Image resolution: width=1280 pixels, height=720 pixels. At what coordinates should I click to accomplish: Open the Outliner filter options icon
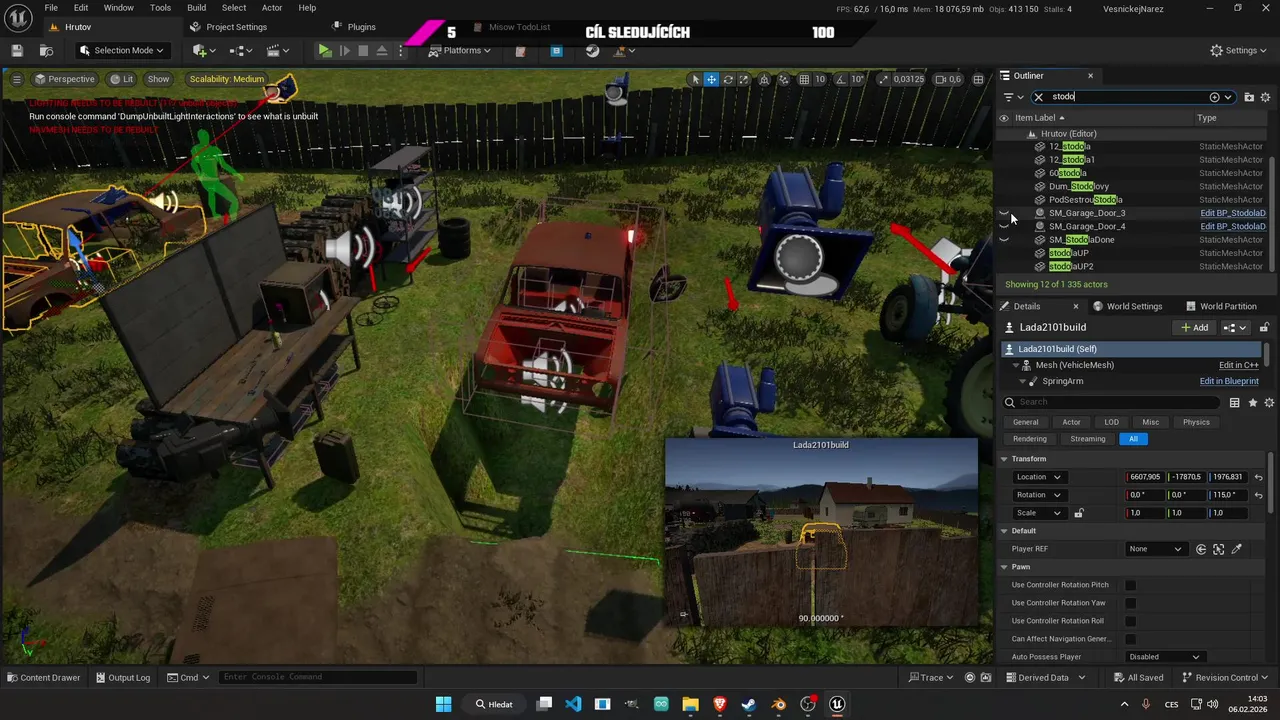tap(1012, 97)
